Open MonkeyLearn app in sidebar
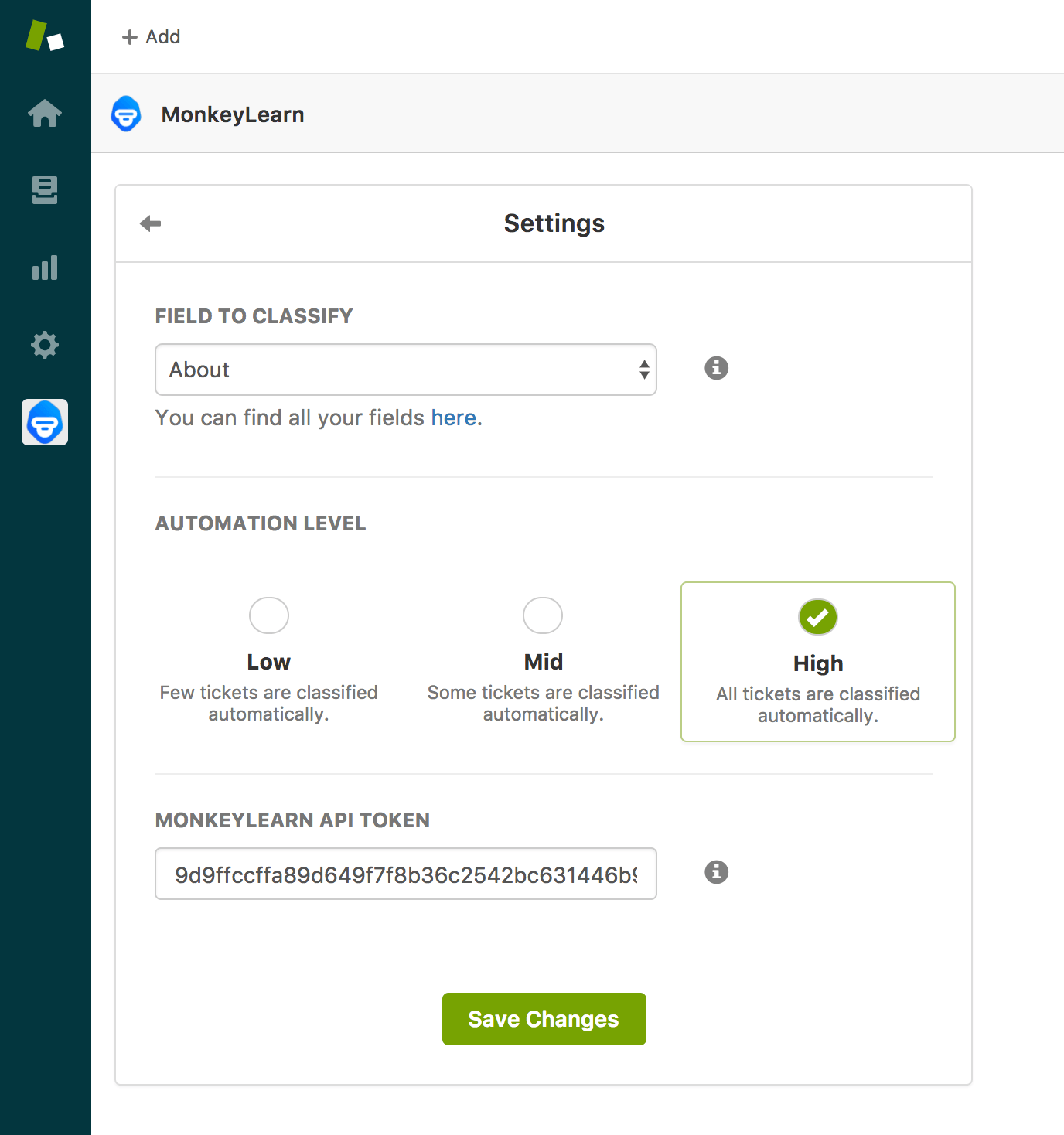The width and height of the screenshot is (1064, 1135). (45, 422)
